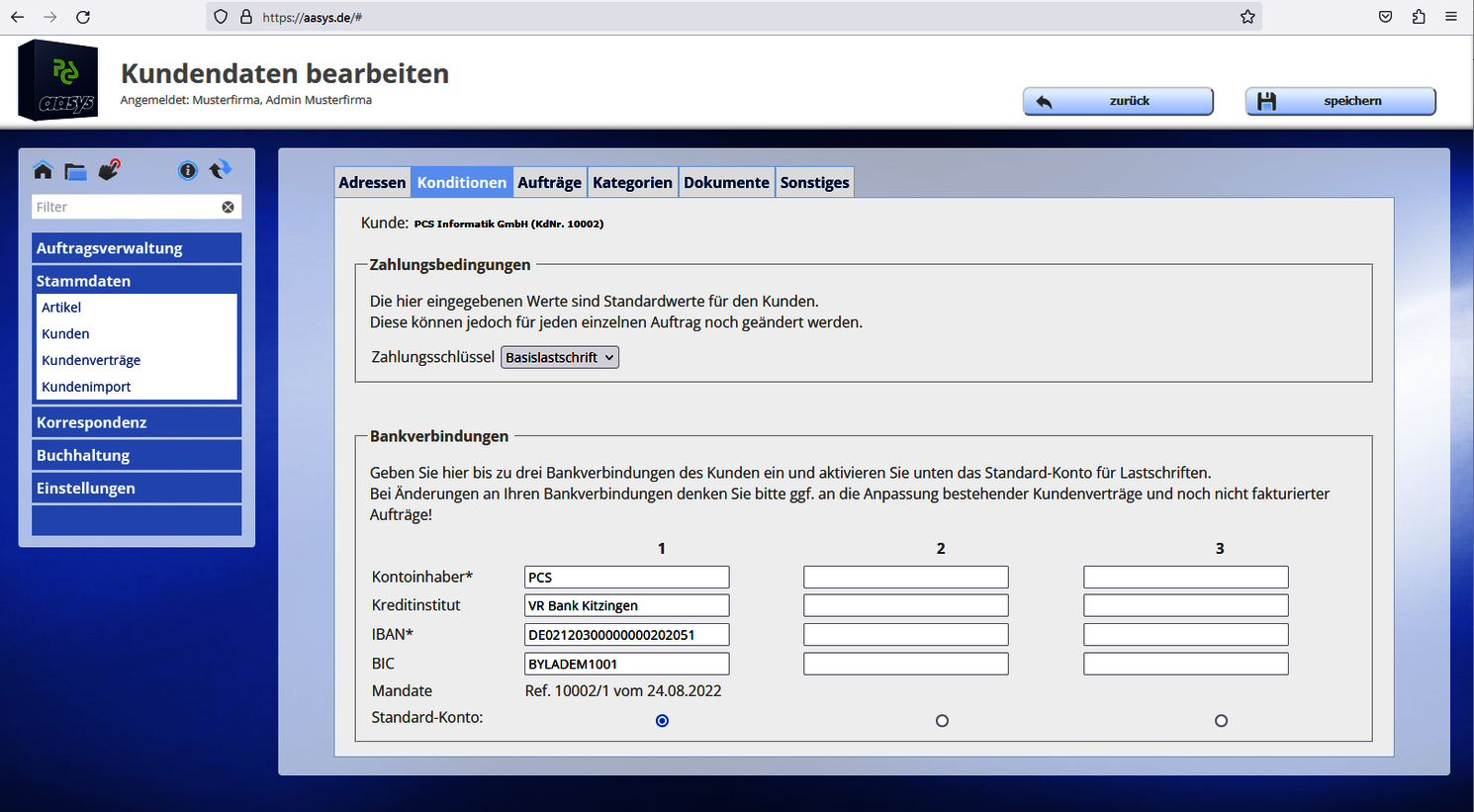Click the customer name 'PCS Informatik GmbH (KdNr. 10002)'
The height and width of the screenshot is (812, 1474).
[508, 224]
